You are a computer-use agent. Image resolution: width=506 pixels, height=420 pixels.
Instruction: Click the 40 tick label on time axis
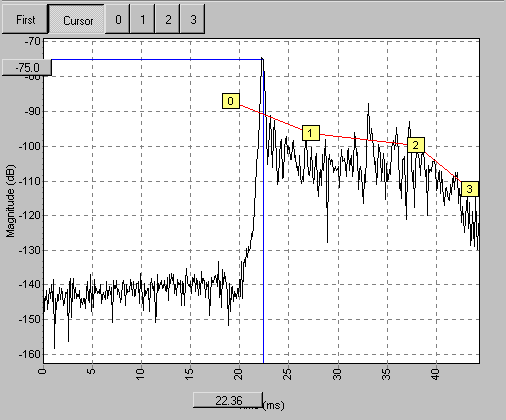pos(436,374)
